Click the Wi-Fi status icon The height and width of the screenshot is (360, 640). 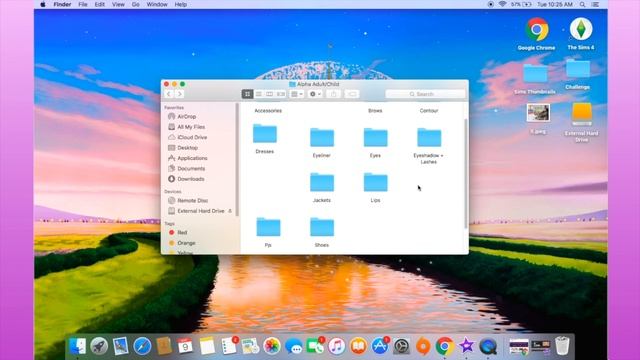point(502,4)
